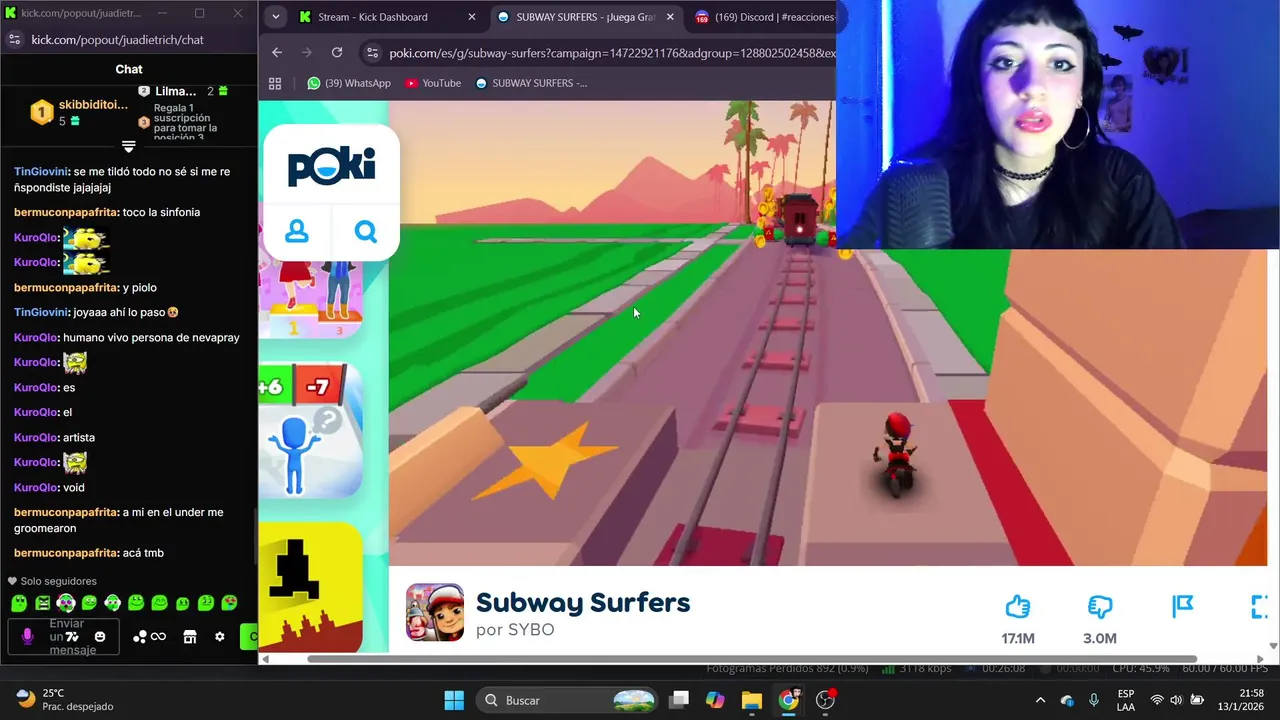Click the green send chat button
The image size is (1280, 720).
249,637
